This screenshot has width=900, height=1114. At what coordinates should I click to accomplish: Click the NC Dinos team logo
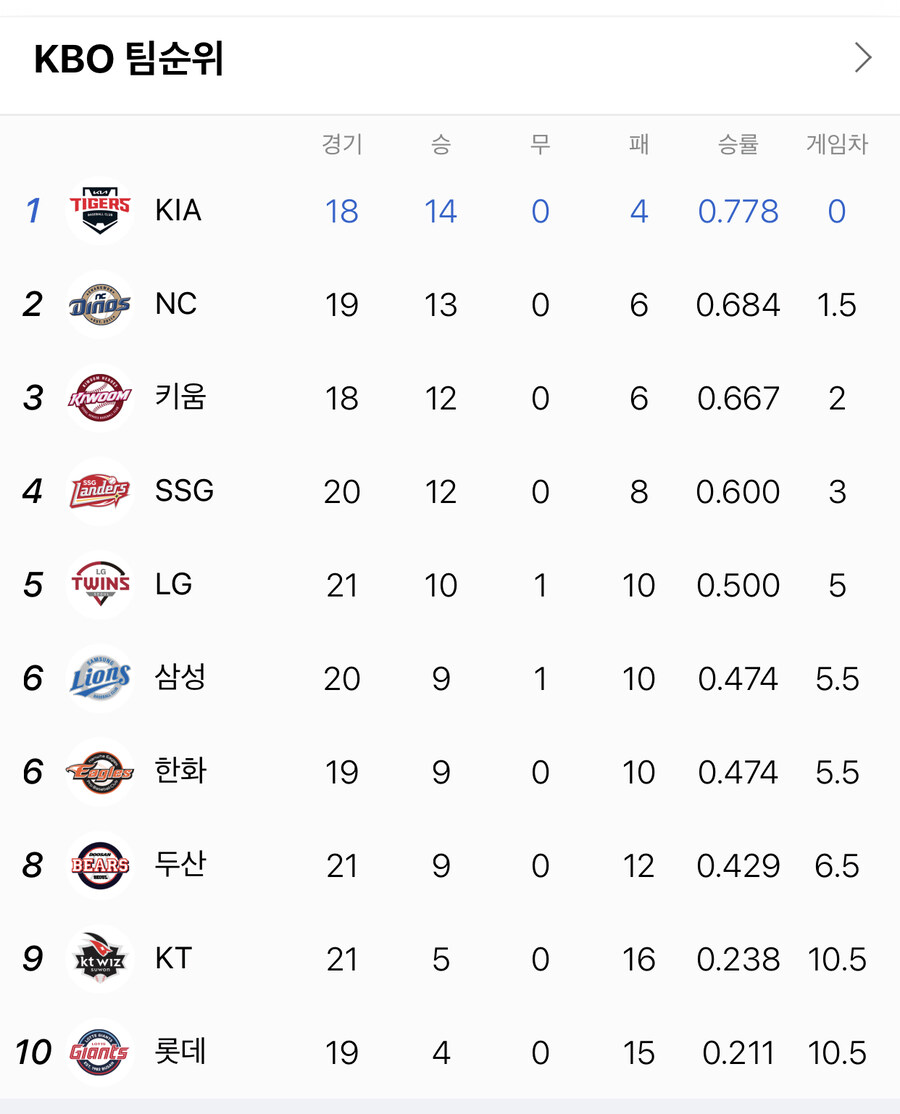[100, 304]
